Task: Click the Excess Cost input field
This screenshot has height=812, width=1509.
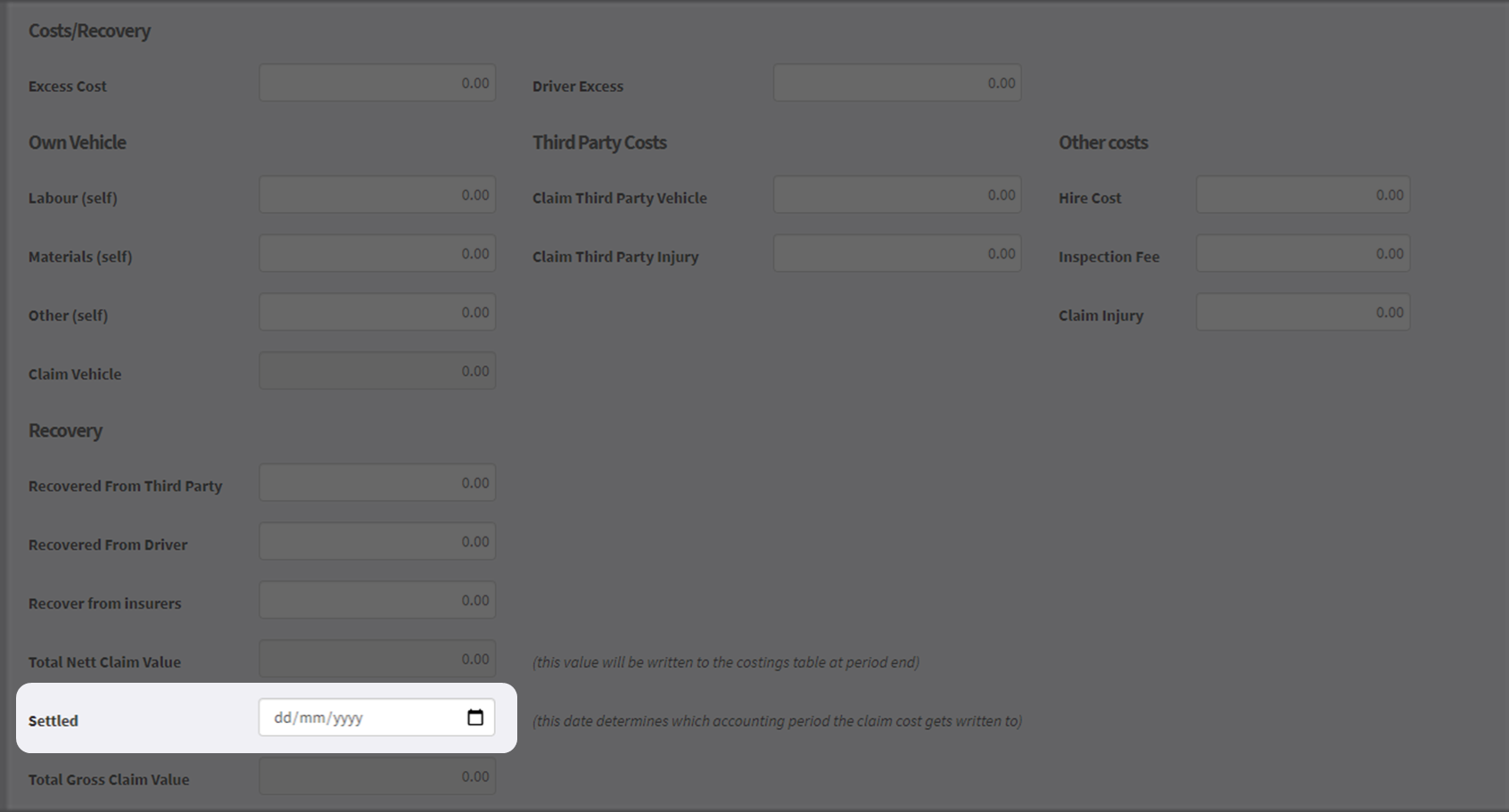Action: click(377, 83)
